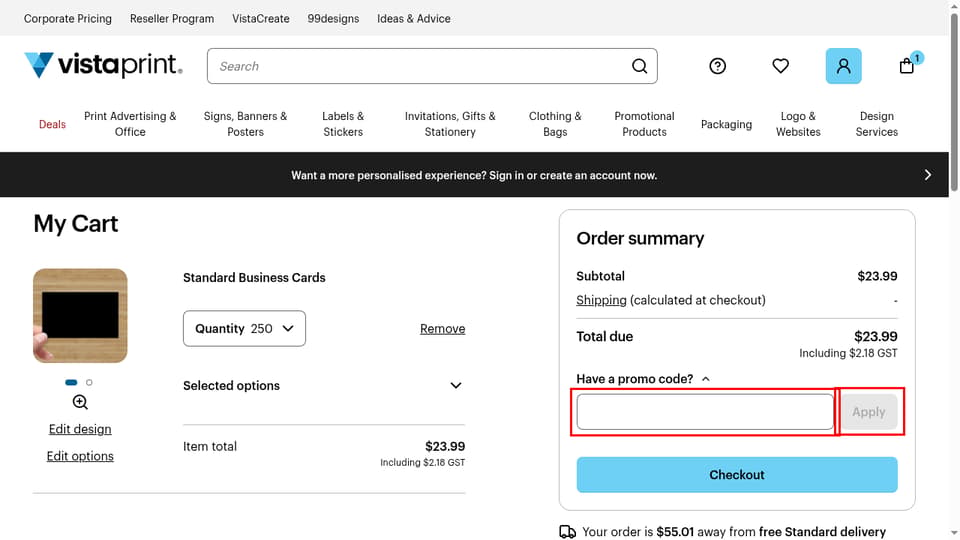The image size is (960, 540).
Task: Open the Ideas & Advice link
Action: pos(414,18)
